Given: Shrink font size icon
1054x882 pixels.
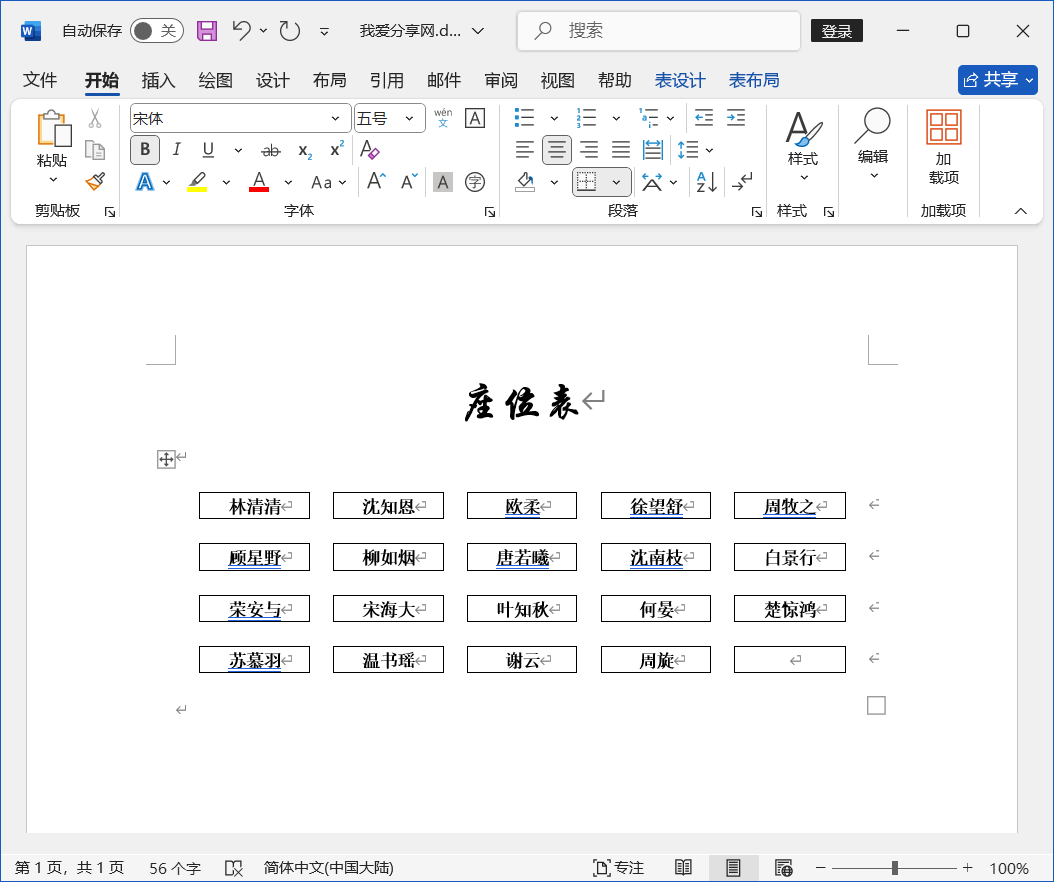Looking at the screenshot, I should (409, 182).
